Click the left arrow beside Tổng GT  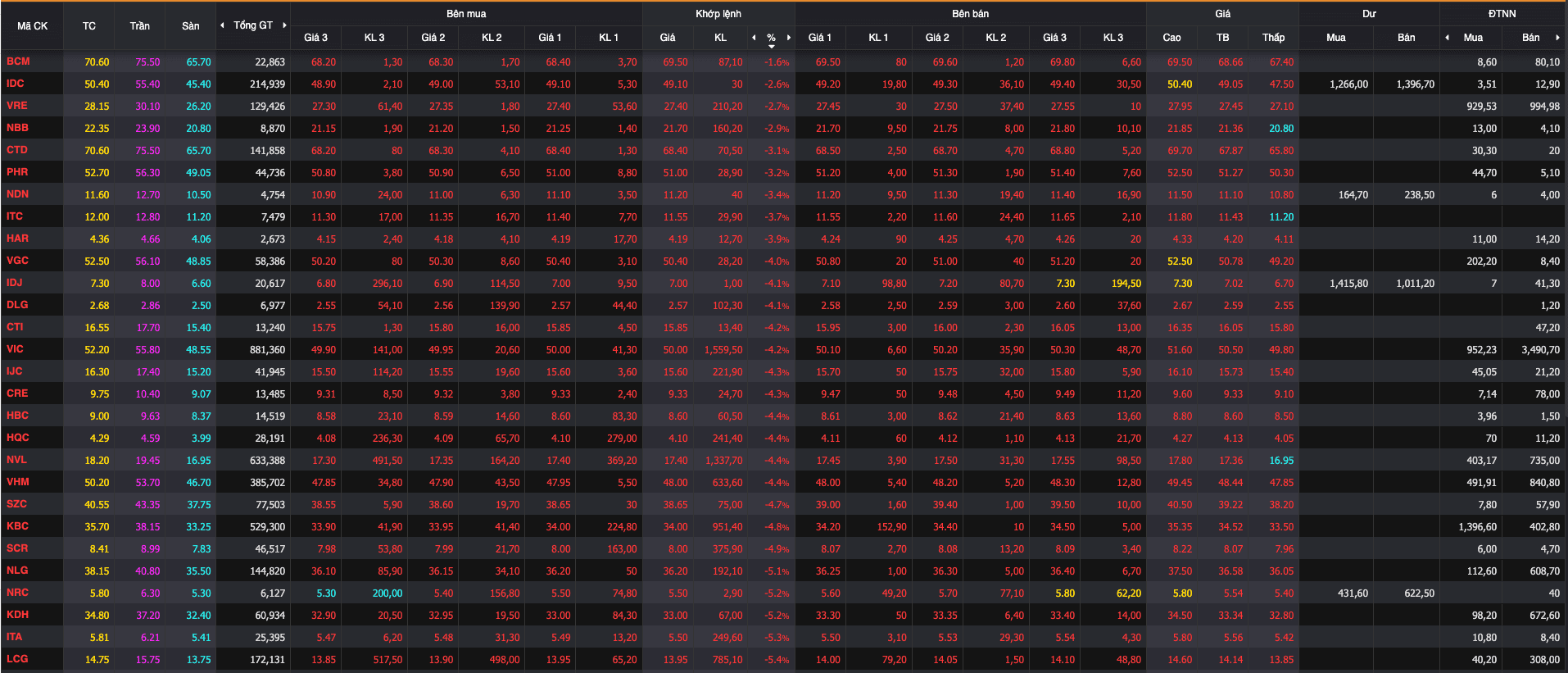222,25
